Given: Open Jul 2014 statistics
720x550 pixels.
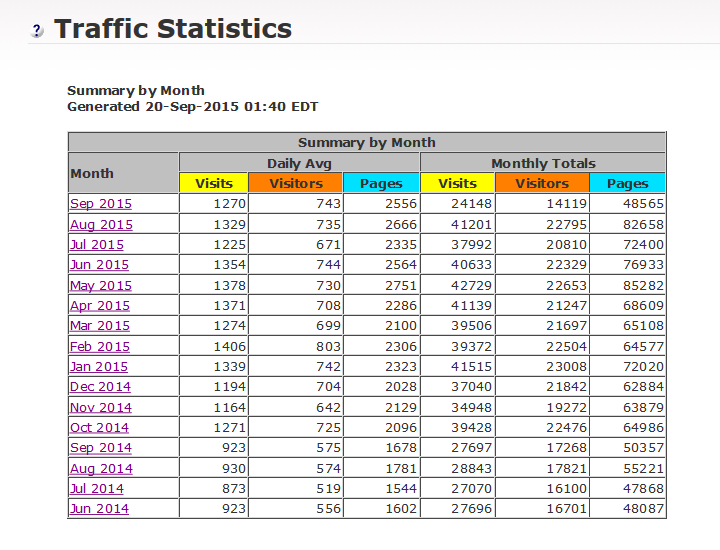Looking at the screenshot, I should 97,489.
